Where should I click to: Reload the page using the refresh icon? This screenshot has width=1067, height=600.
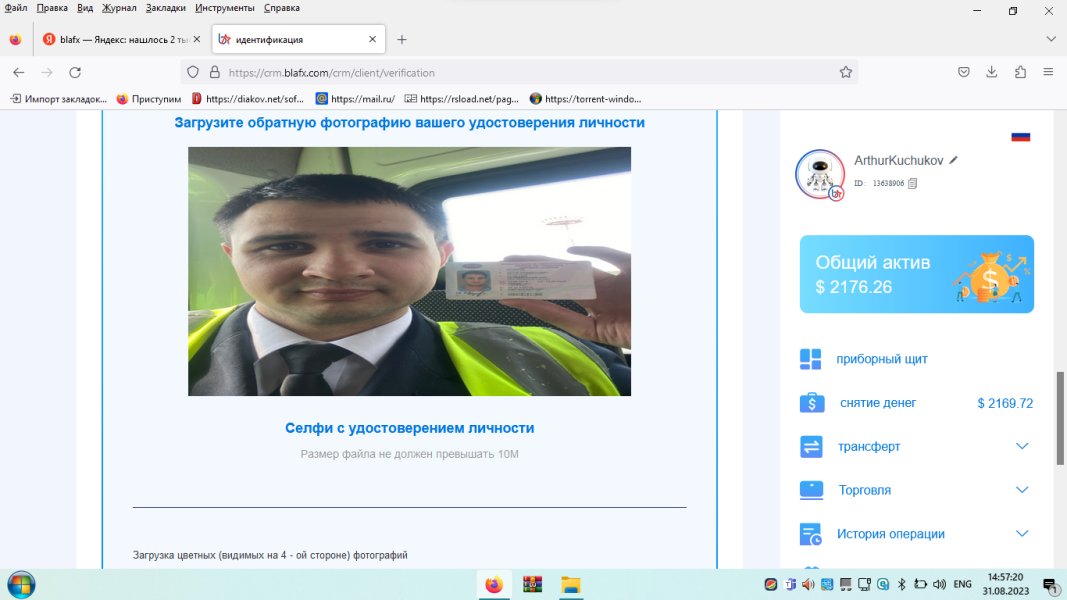click(x=75, y=72)
